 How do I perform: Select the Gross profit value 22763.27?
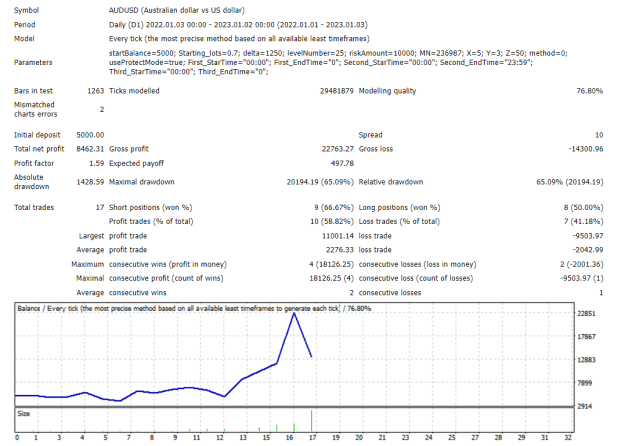[338, 149]
